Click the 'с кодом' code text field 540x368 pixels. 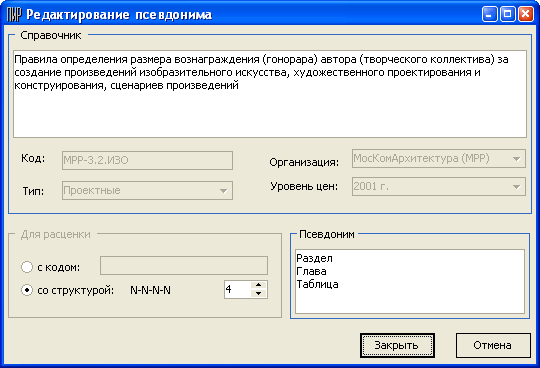tap(184, 265)
